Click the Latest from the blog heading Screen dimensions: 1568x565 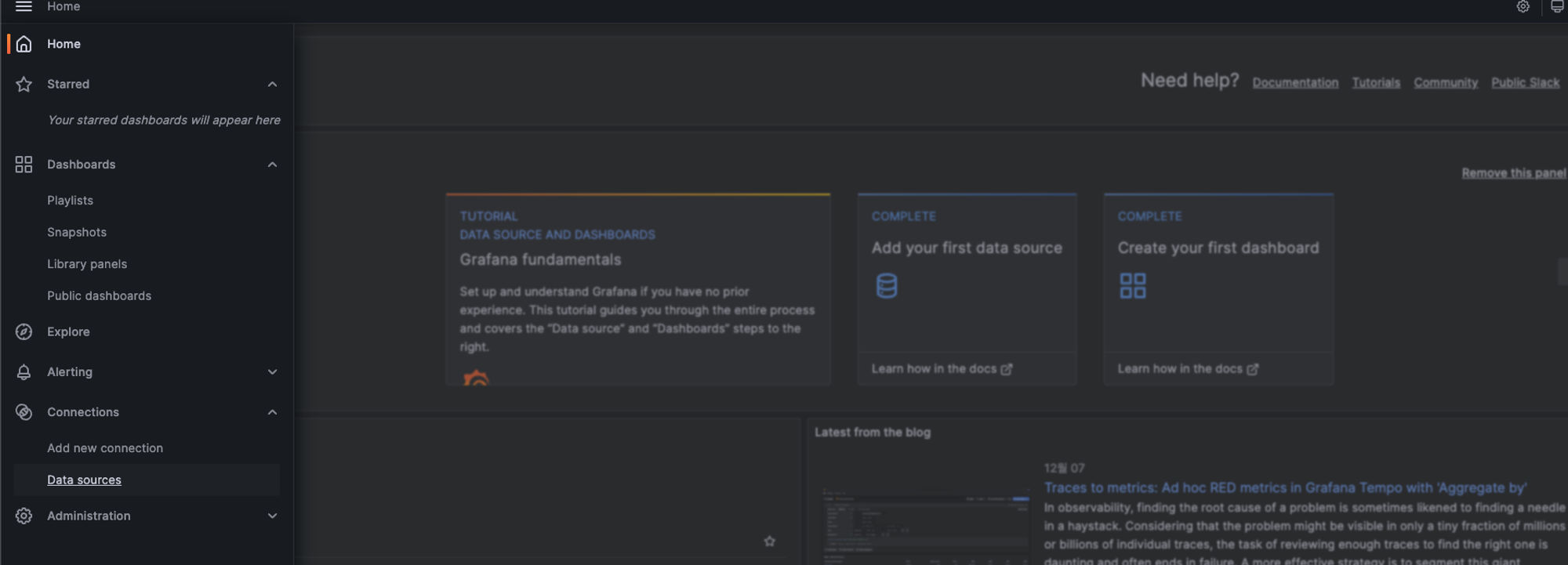coord(873,433)
